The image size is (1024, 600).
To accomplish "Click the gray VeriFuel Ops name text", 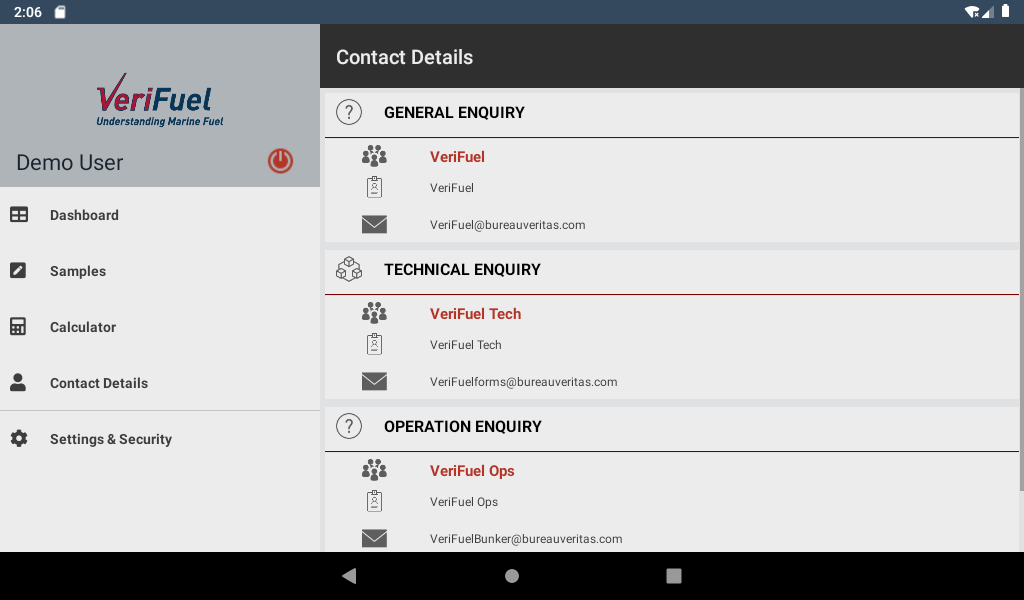I will pos(464,501).
